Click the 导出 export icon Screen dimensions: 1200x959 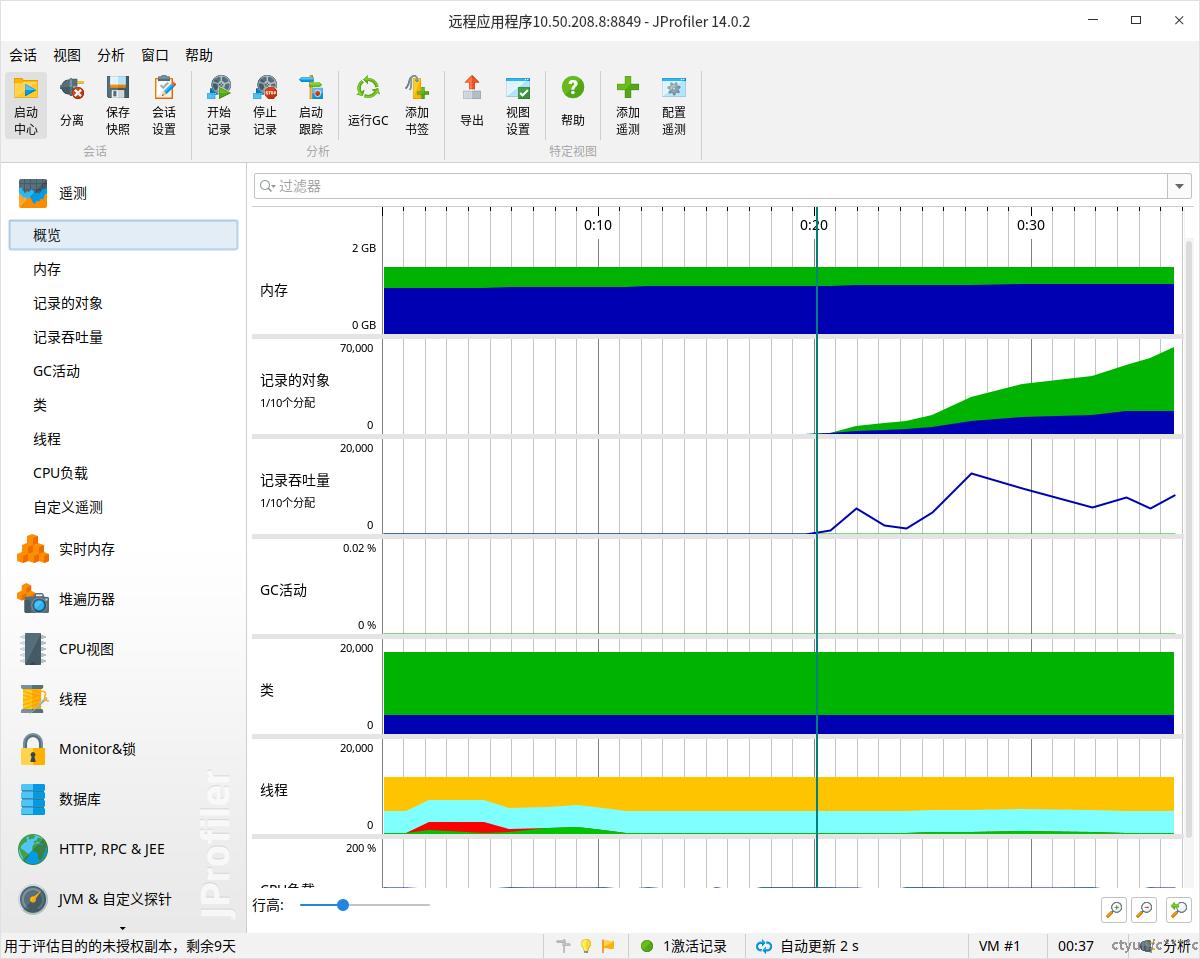(x=472, y=88)
